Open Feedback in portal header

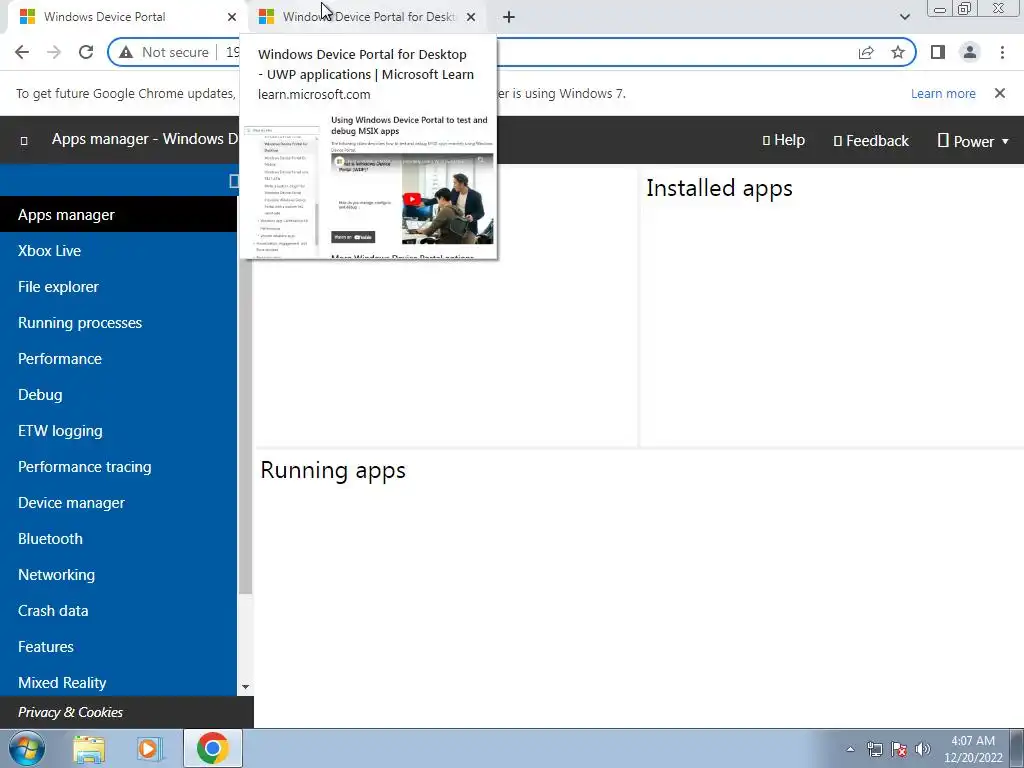(x=871, y=140)
